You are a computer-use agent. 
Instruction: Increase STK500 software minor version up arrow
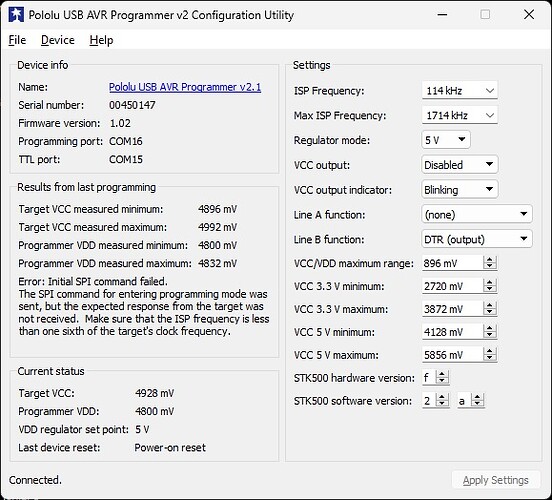click(478, 397)
